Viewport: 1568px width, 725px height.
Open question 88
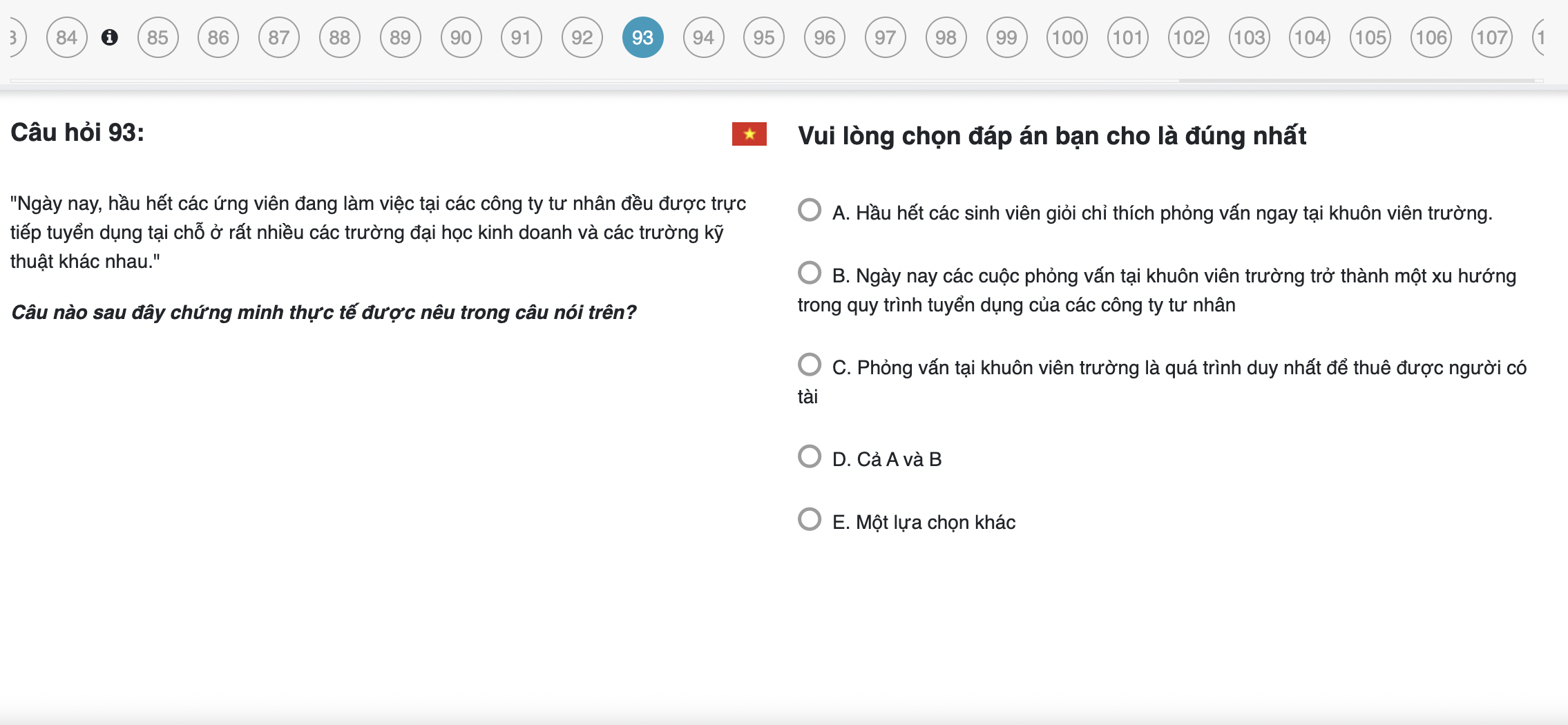pos(340,37)
